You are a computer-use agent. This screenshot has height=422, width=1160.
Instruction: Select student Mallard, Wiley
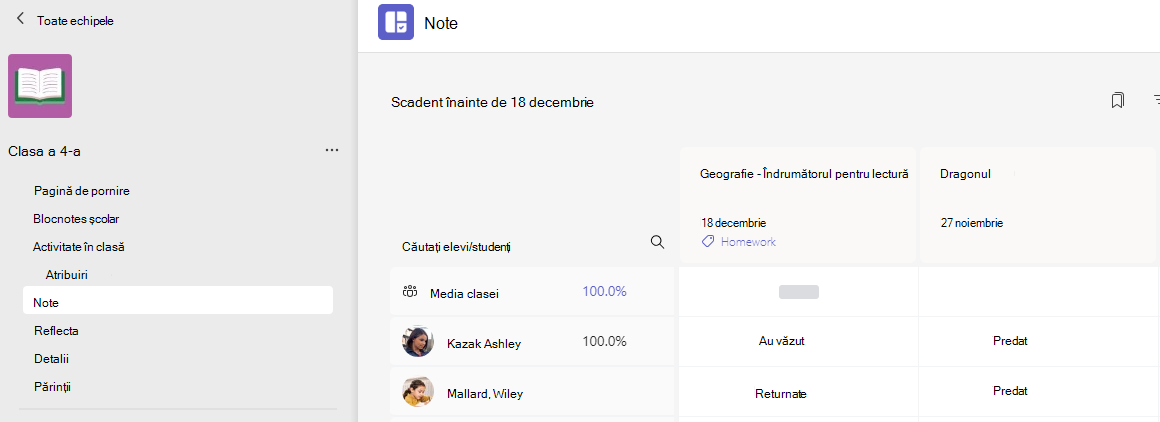(485, 393)
